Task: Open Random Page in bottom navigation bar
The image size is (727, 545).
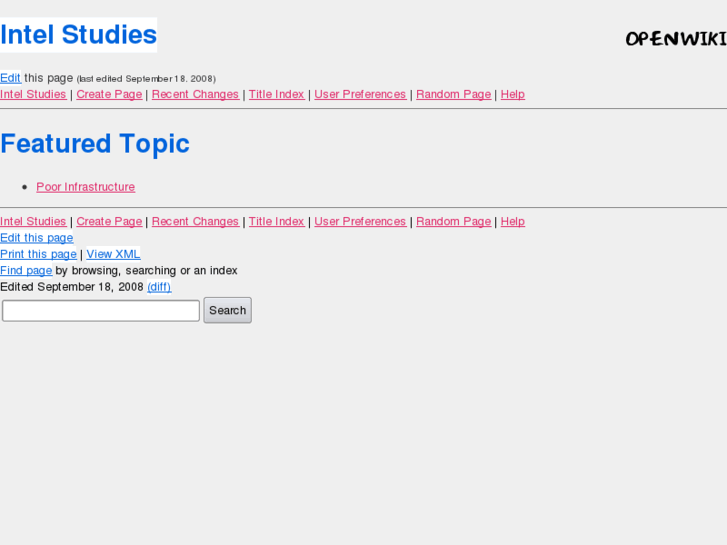Action: tap(453, 222)
